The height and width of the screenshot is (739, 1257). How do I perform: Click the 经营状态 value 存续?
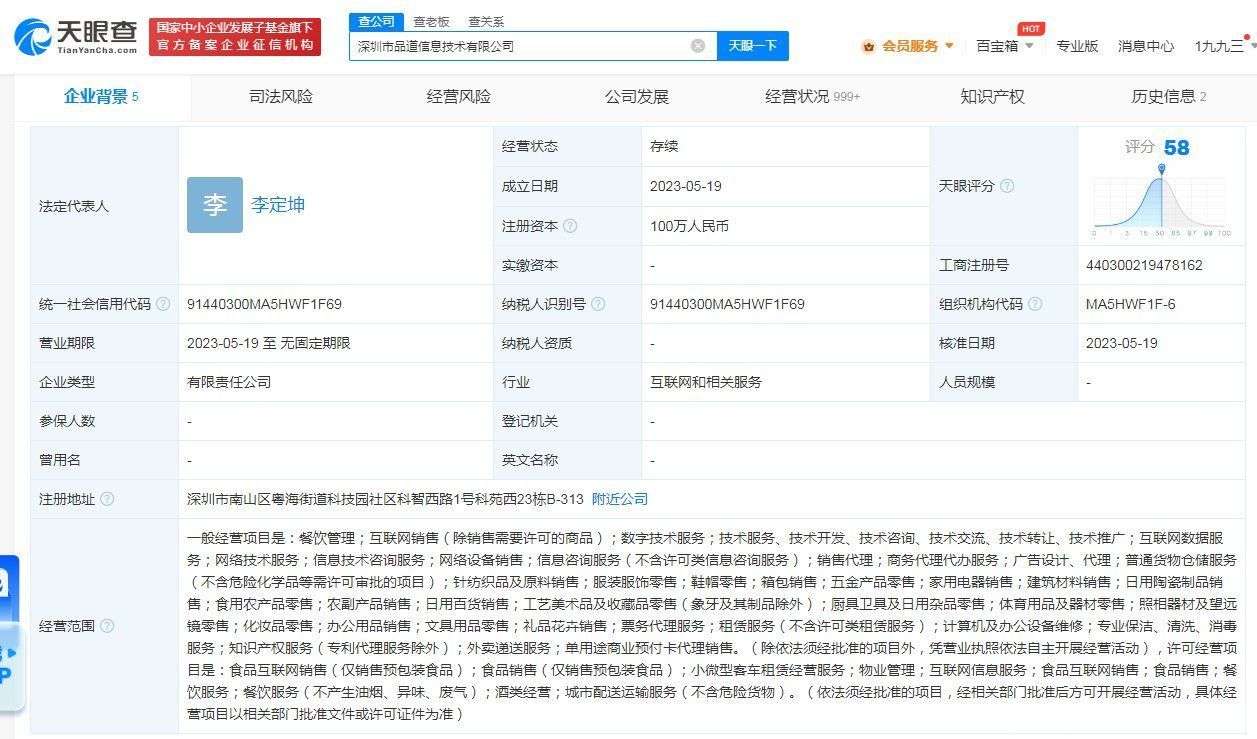[664, 146]
